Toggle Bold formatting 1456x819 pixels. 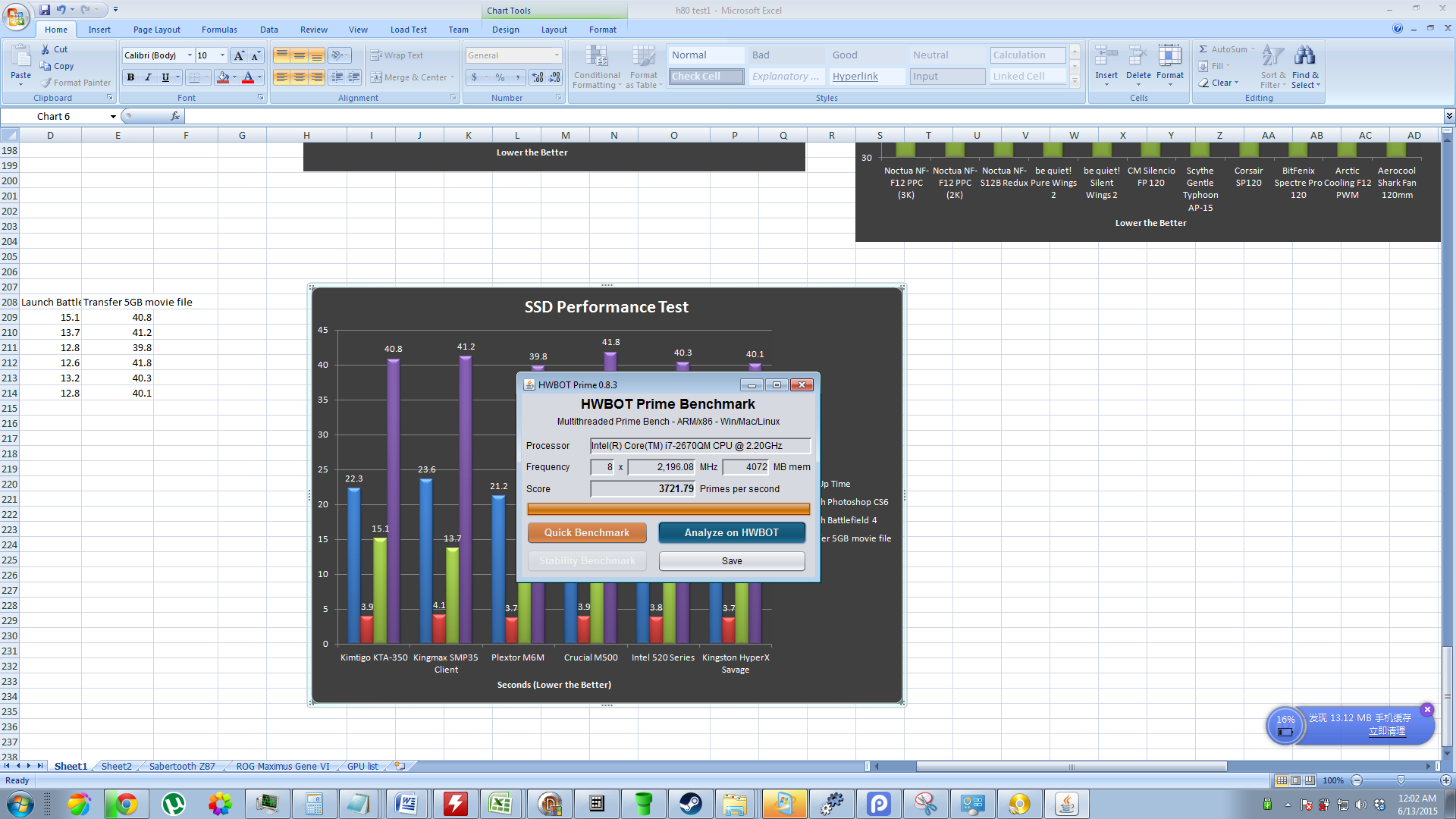(x=130, y=77)
